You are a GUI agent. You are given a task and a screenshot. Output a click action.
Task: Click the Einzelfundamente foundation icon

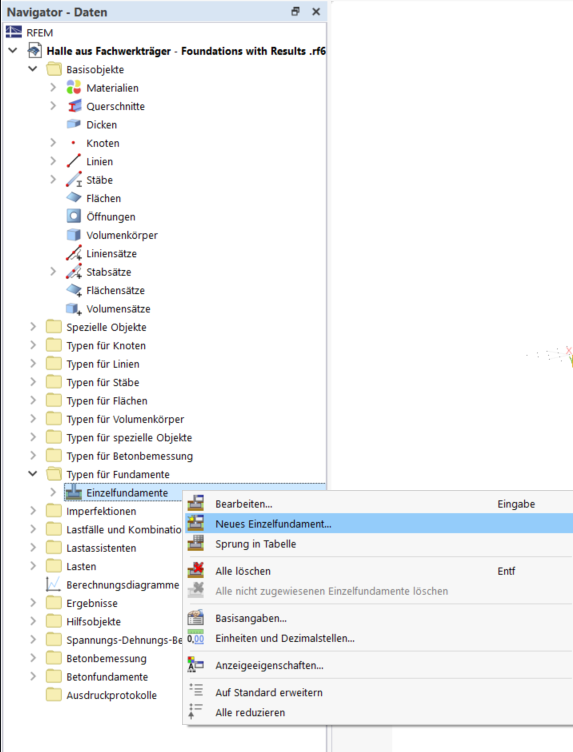point(73,492)
